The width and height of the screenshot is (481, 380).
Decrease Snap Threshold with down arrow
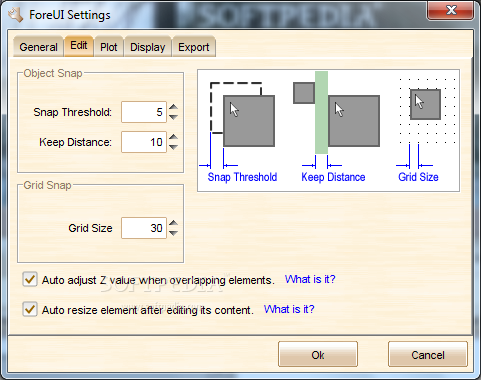pos(173,117)
